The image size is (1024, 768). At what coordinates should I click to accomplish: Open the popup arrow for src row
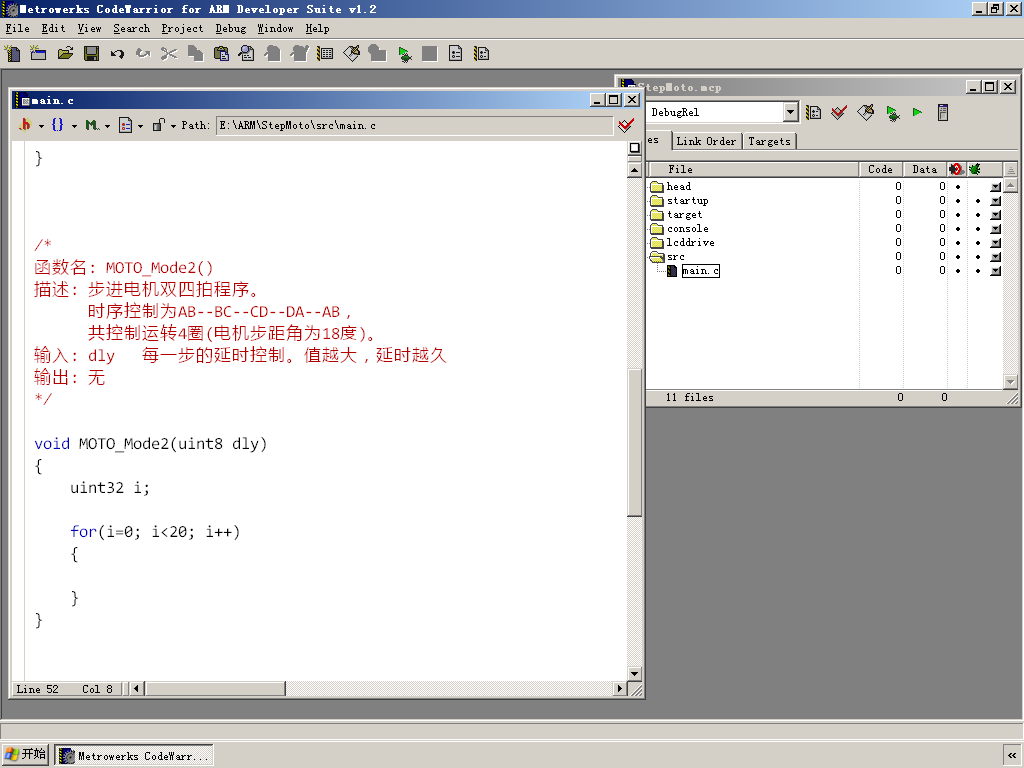click(995, 257)
